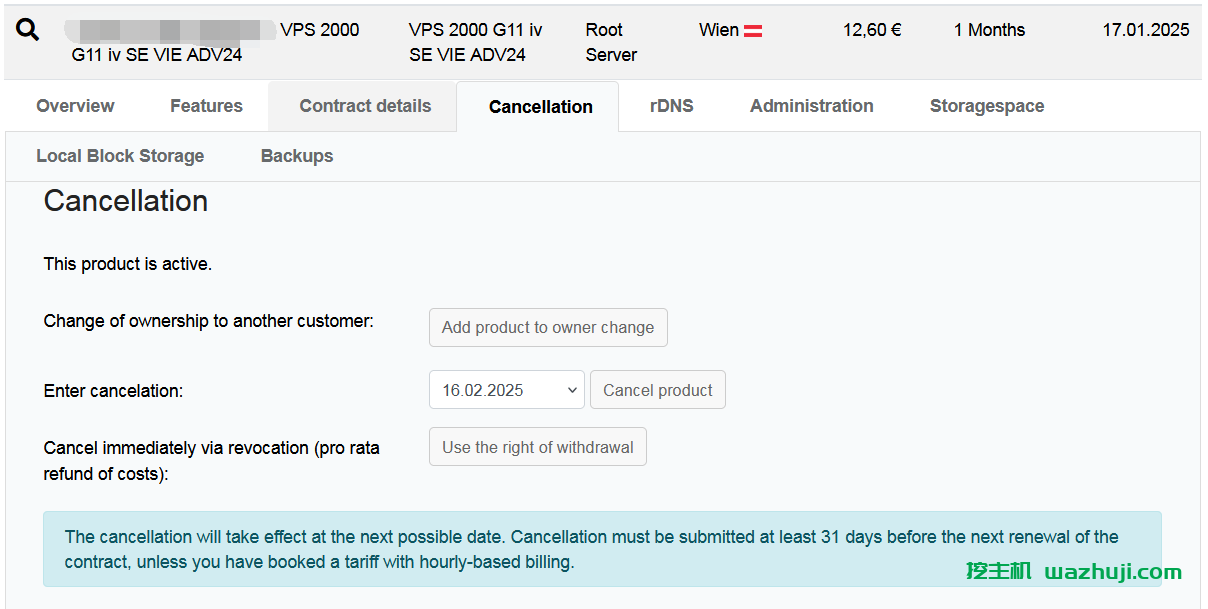Click Use the right of withdrawal

pyautogui.click(x=538, y=448)
